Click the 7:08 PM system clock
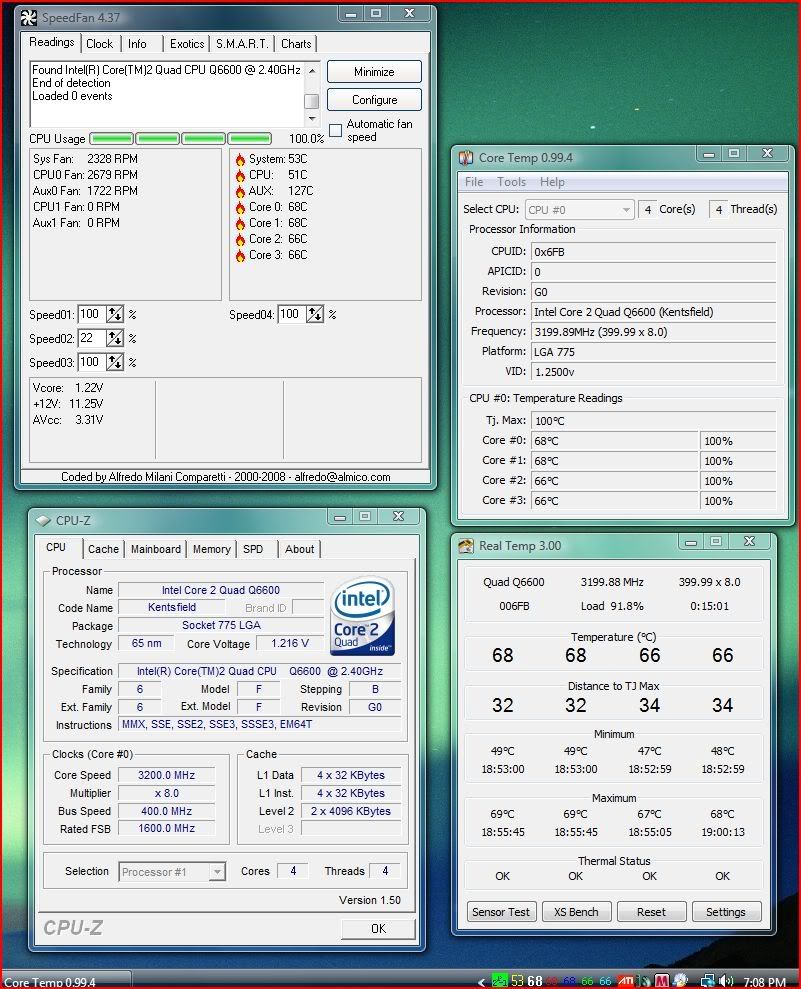 point(764,981)
